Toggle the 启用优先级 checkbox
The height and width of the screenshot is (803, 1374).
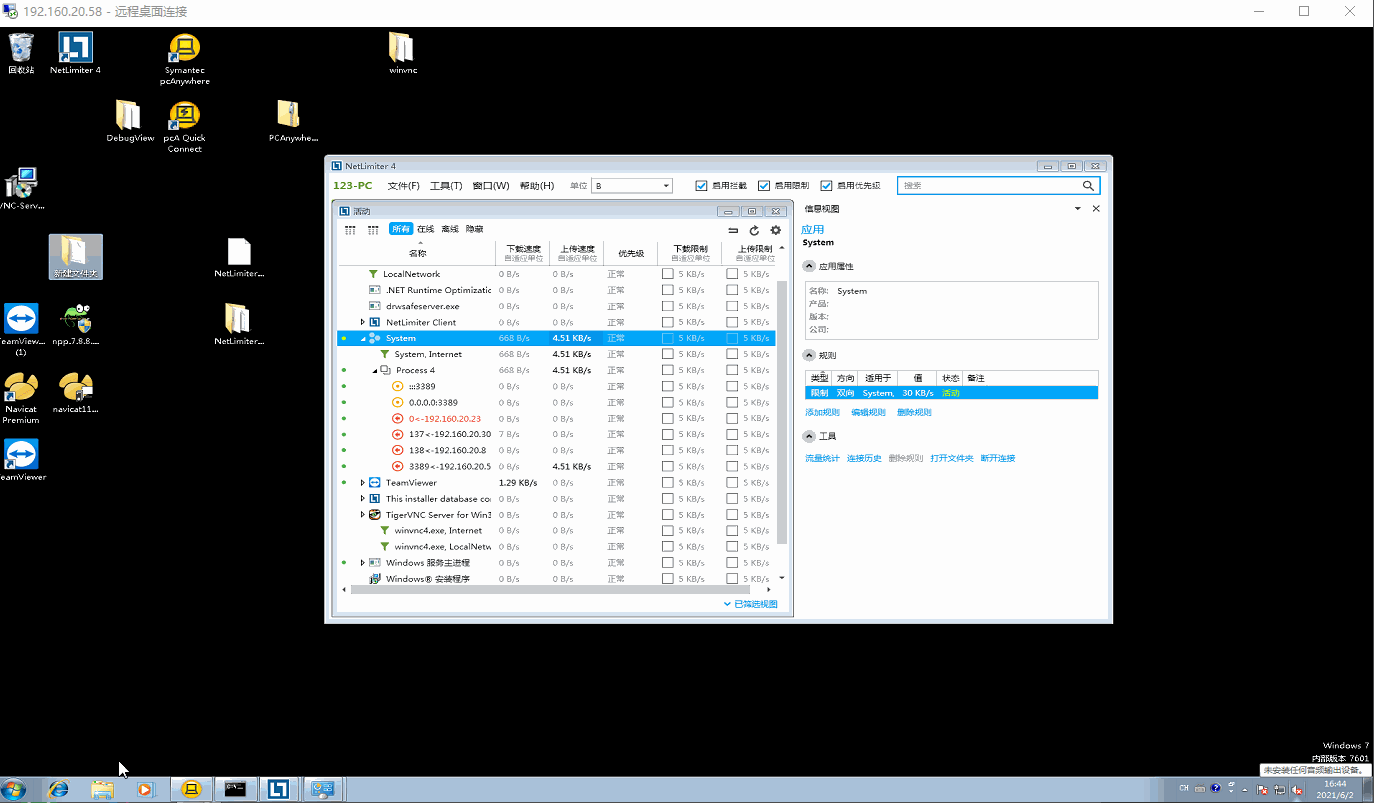click(x=826, y=186)
